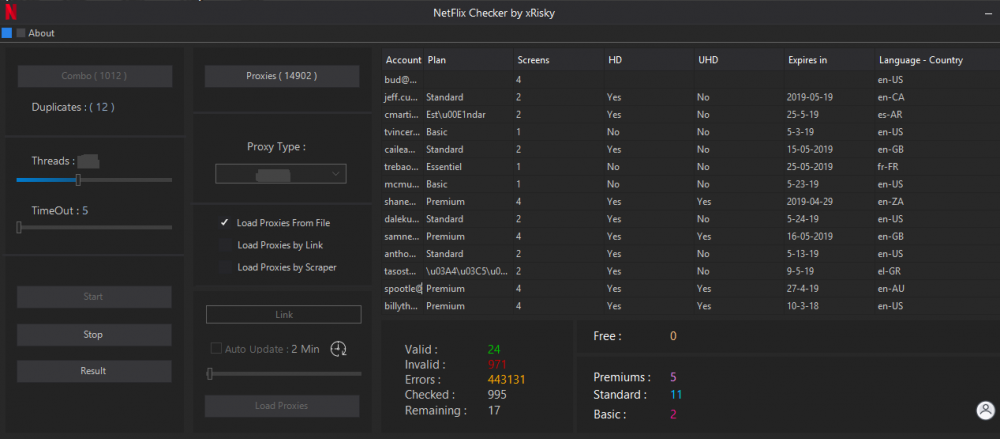The height and width of the screenshot is (439, 1000).
Task: Enable Load Proxies by Scraper
Action: tap(225, 267)
